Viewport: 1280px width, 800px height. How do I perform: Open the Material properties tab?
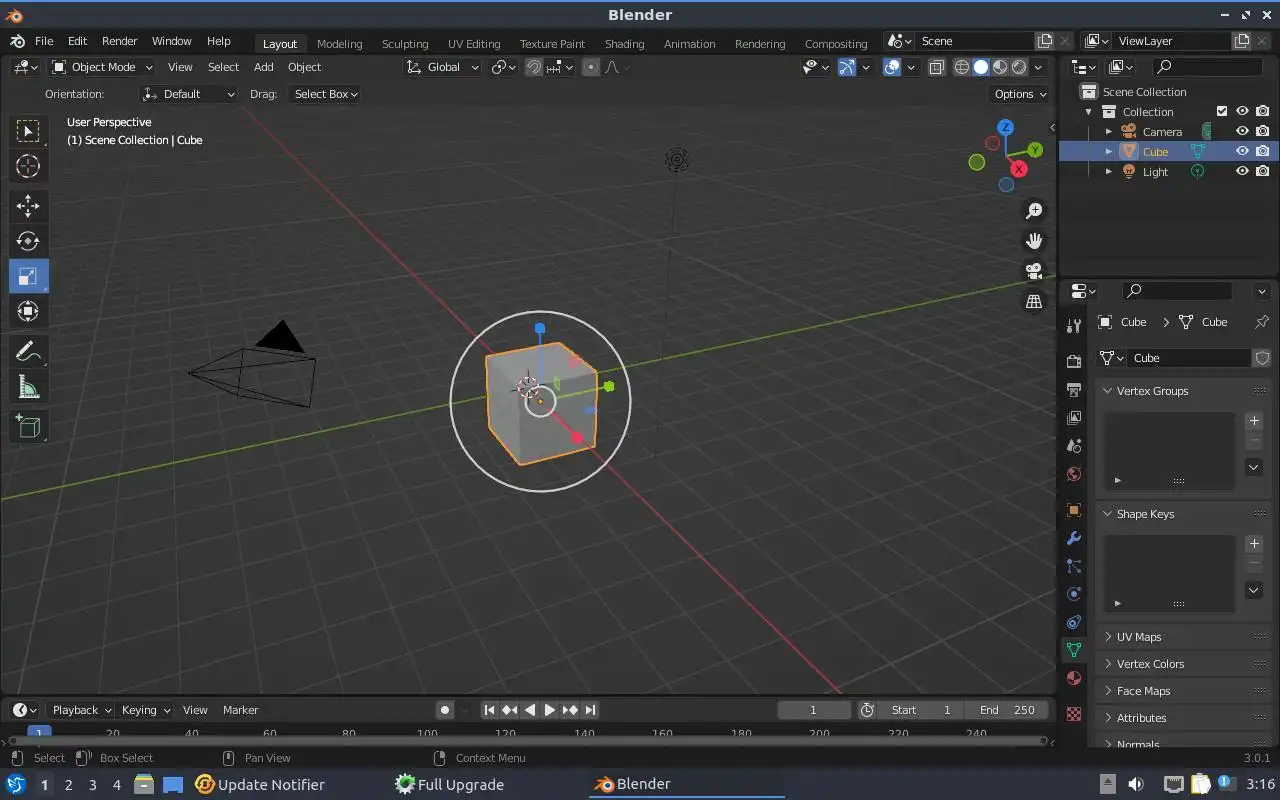(1074, 678)
